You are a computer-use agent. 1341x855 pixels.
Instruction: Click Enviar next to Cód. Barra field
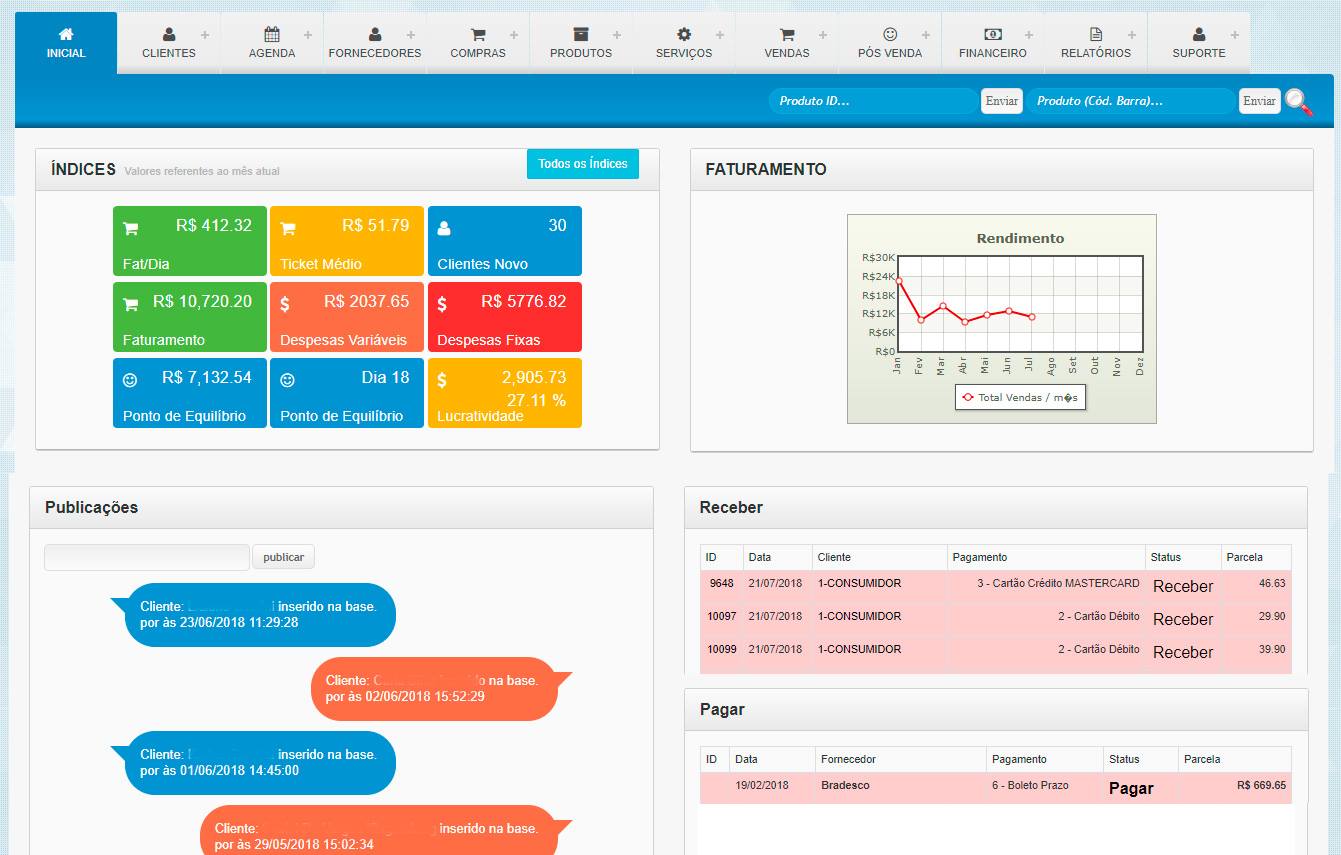[x=1260, y=101]
